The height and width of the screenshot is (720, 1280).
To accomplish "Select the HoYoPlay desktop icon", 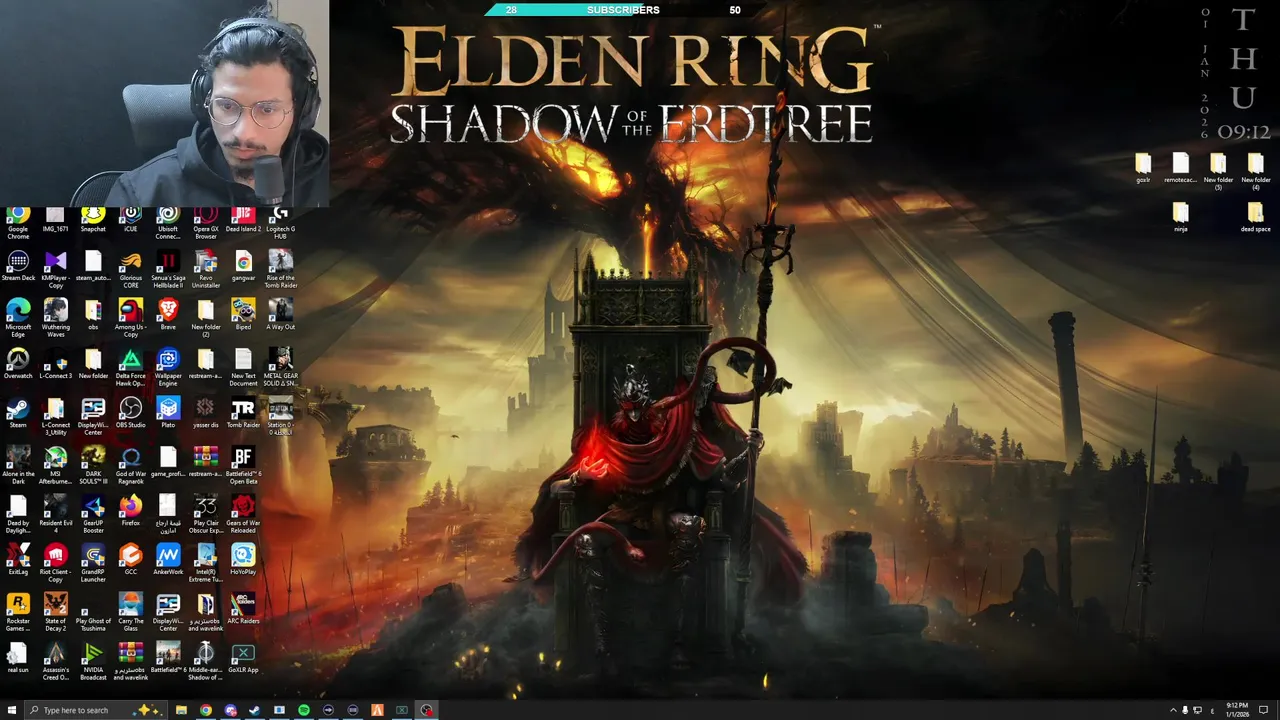I will coord(243,561).
